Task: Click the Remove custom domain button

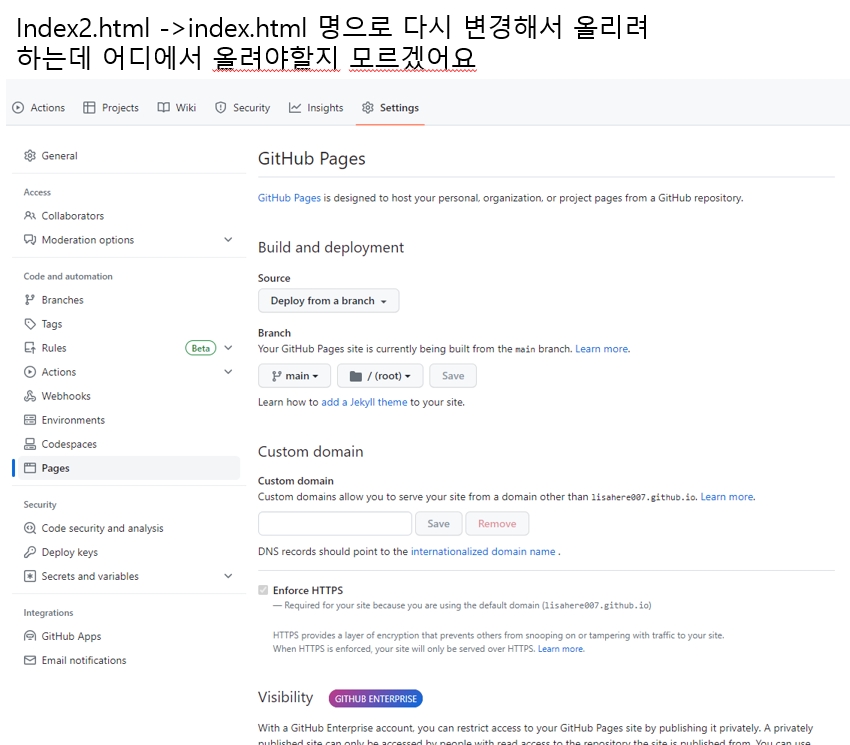Action: click(497, 524)
